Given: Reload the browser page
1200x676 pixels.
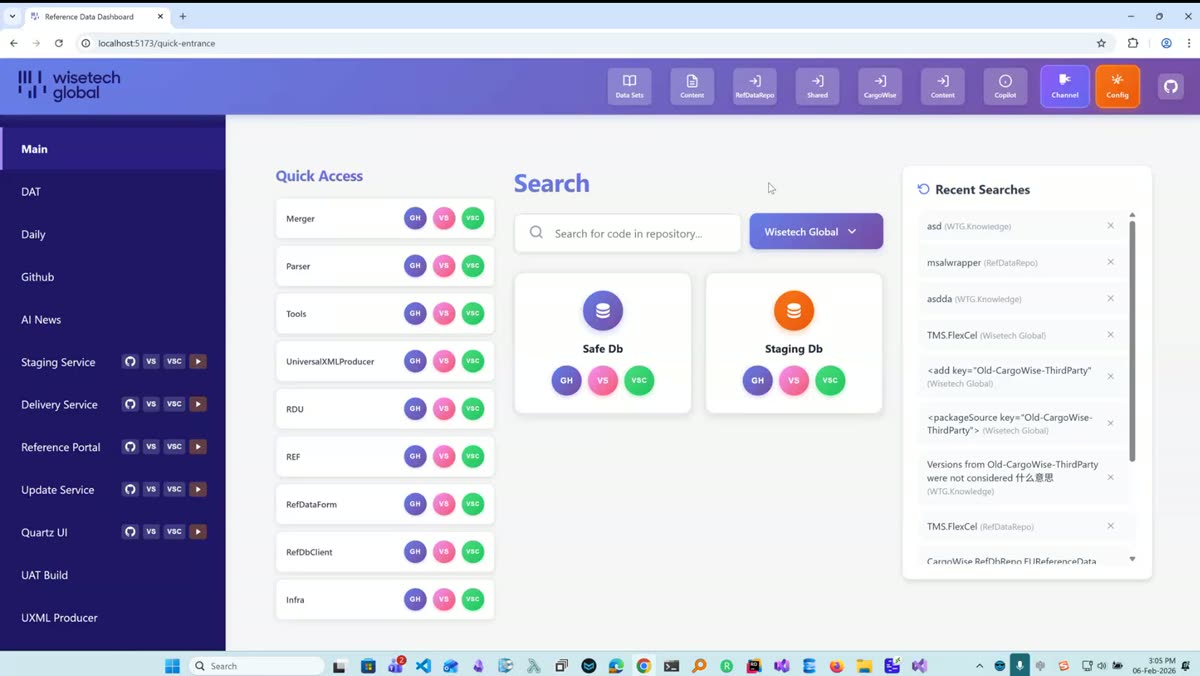Looking at the screenshot, I should click(x=59, y=43).
